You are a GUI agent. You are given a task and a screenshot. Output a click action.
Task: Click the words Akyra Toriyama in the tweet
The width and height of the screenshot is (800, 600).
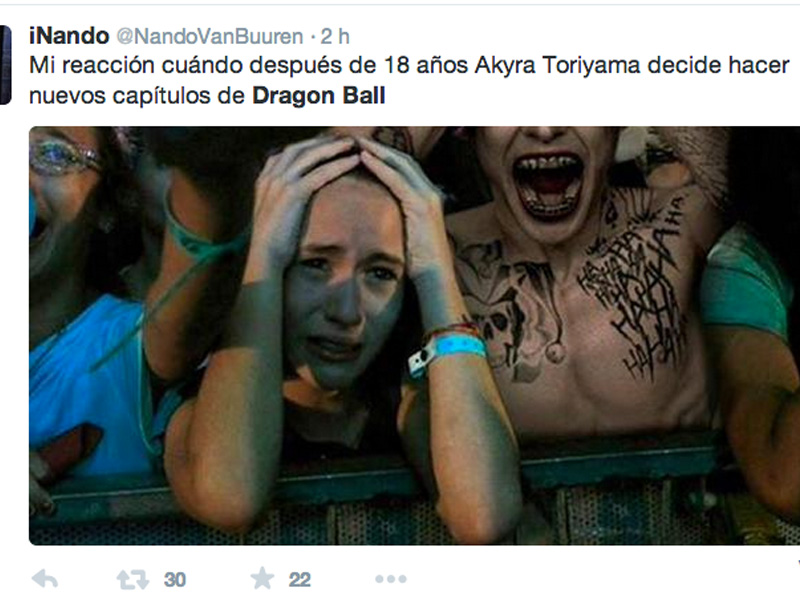[557, 66]
